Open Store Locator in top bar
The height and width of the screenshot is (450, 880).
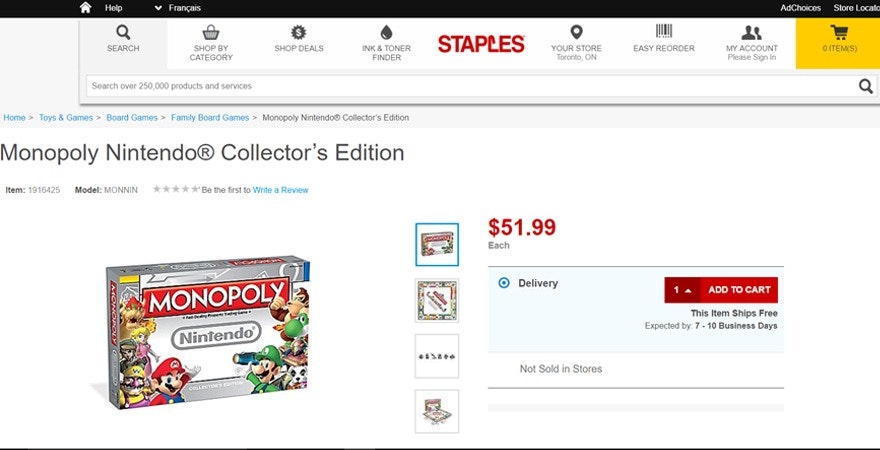pyautogui.click(x=856, y=8)
